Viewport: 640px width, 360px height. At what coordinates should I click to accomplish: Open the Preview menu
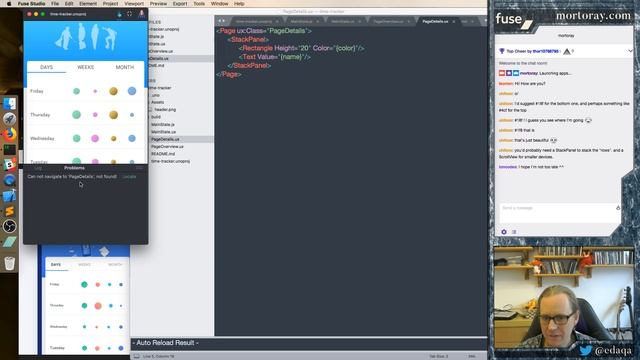tap(158, 4)
